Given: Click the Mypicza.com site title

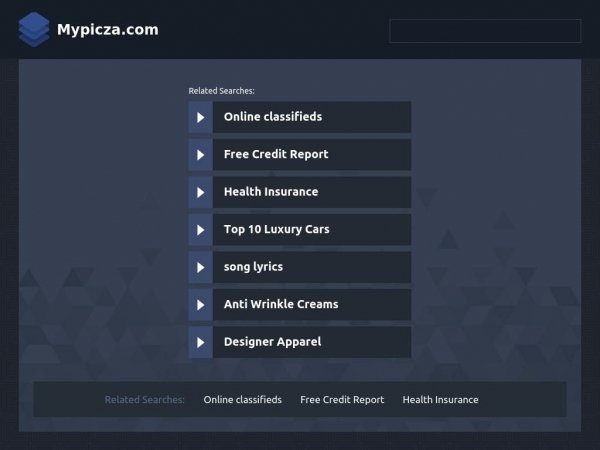Looking at the screenshot, I should click(x=107, y=30).
